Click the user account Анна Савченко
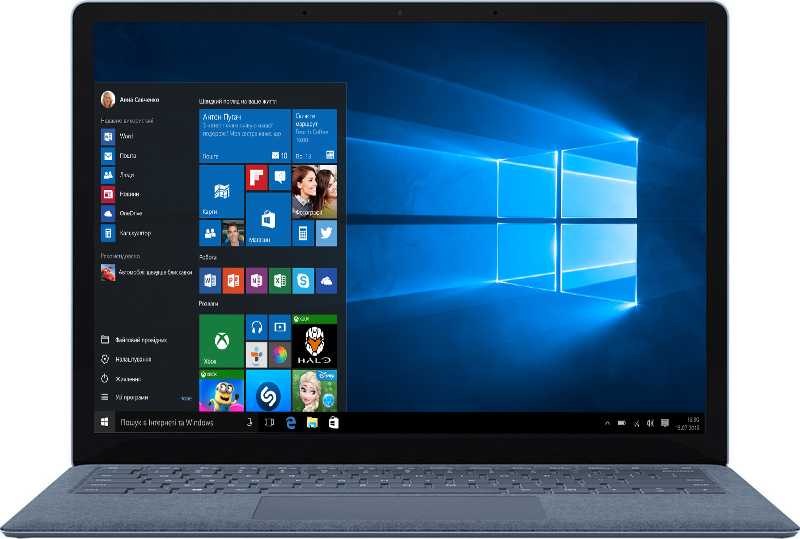This screenshot has width=800, height=539. click(130, 100)
